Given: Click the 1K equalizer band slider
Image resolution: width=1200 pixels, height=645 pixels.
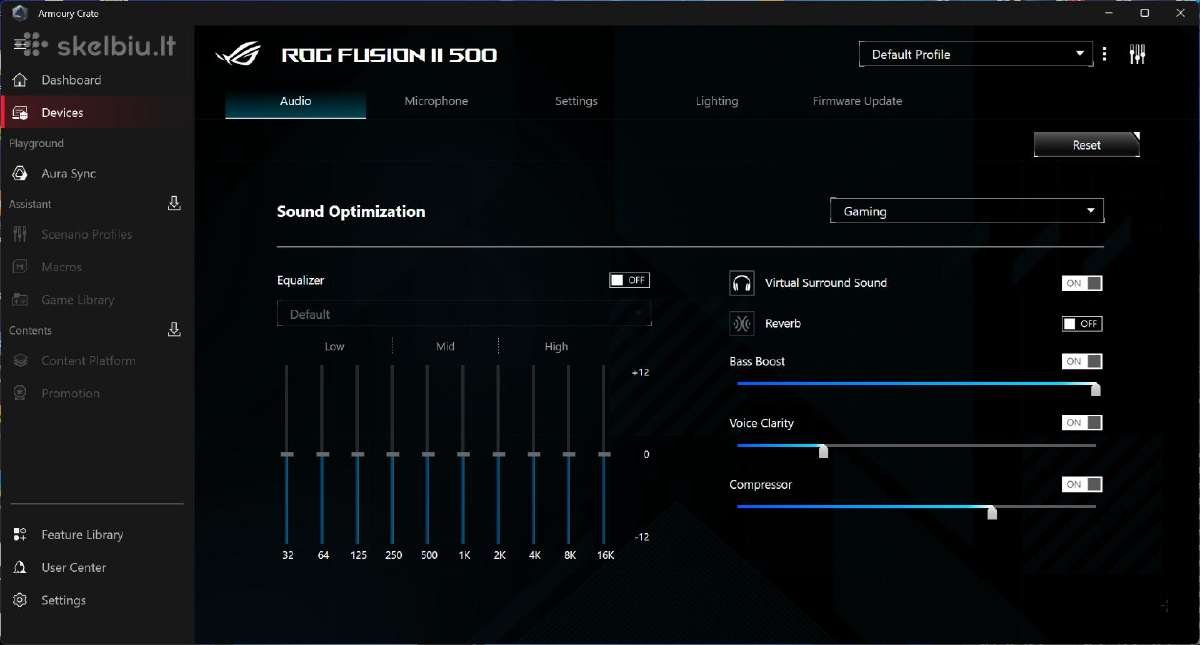Looking at the screenshot, I should click(x=463, y=454).
